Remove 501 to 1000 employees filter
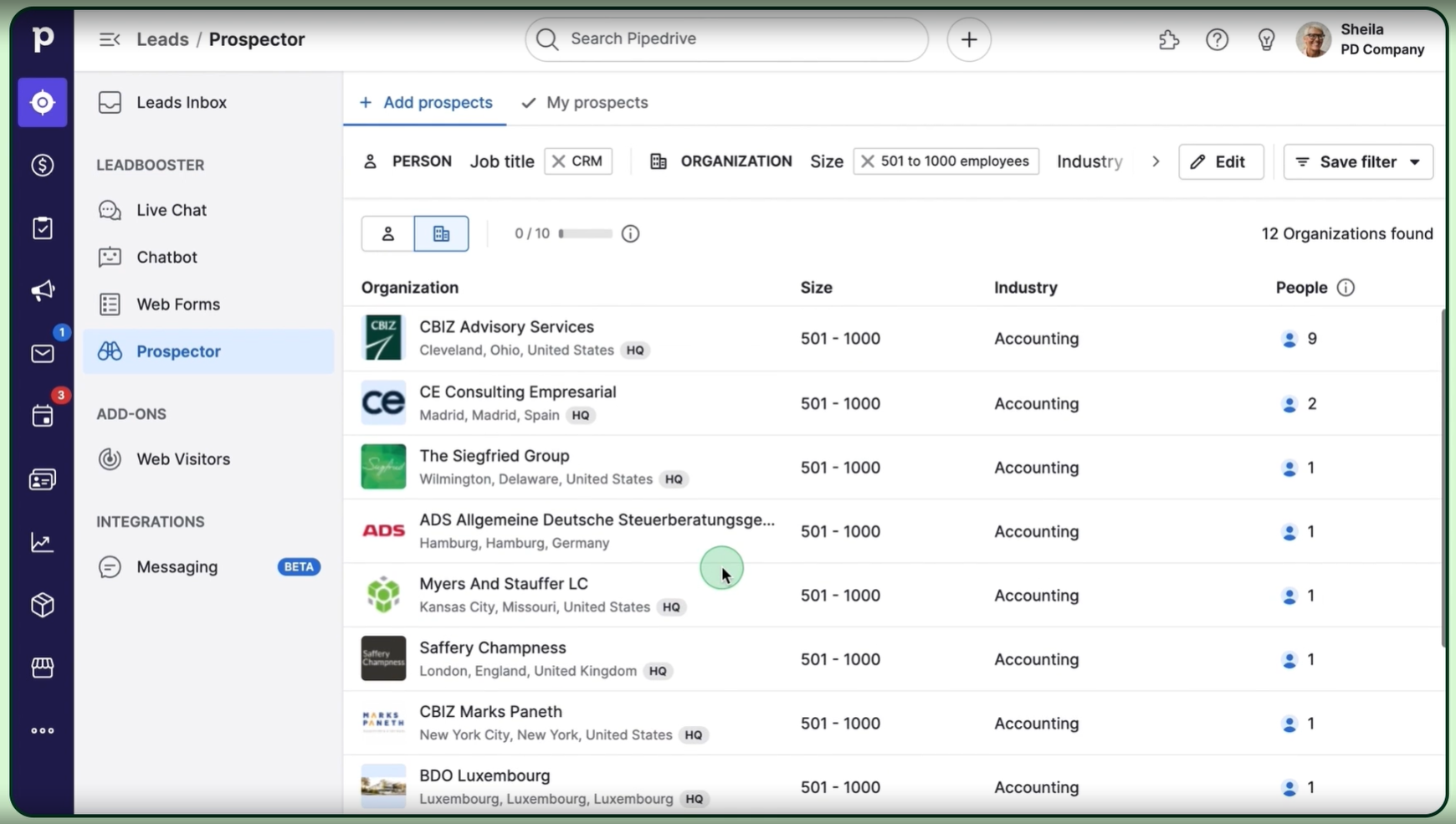1456x824 pixels. pyautogui.click(x=868, y=161)
